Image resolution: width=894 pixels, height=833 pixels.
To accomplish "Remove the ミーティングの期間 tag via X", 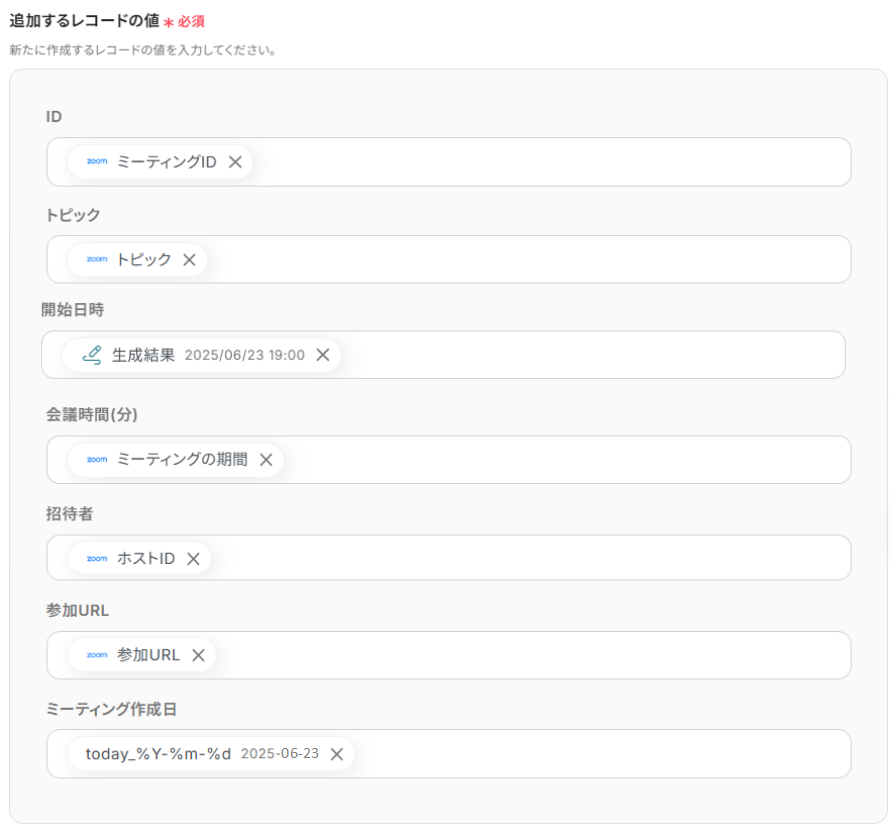I will 266,460.
